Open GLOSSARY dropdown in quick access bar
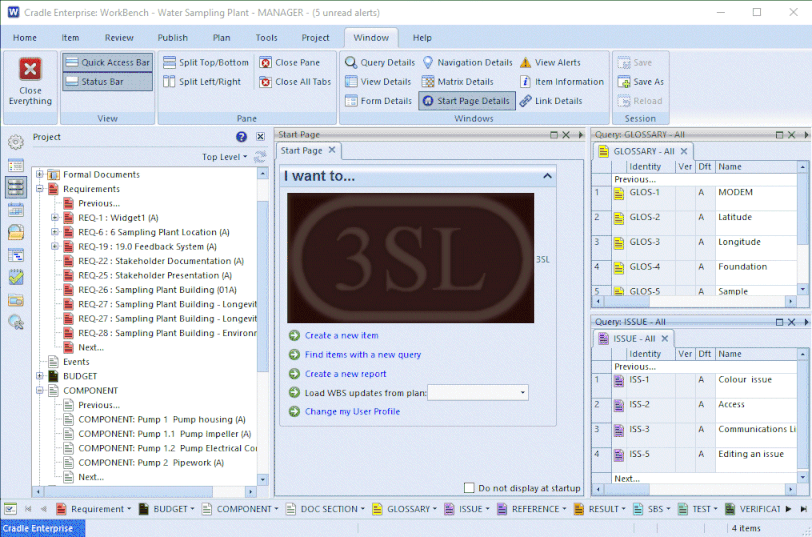 pos(434,509)
